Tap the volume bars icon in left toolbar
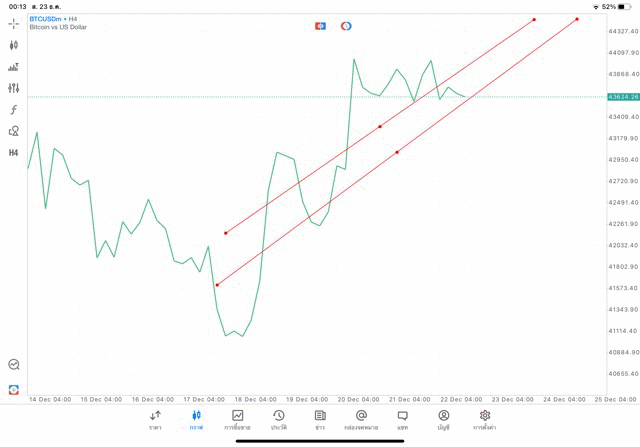Viewport: 640px width, 447px height. click(13, 67)
